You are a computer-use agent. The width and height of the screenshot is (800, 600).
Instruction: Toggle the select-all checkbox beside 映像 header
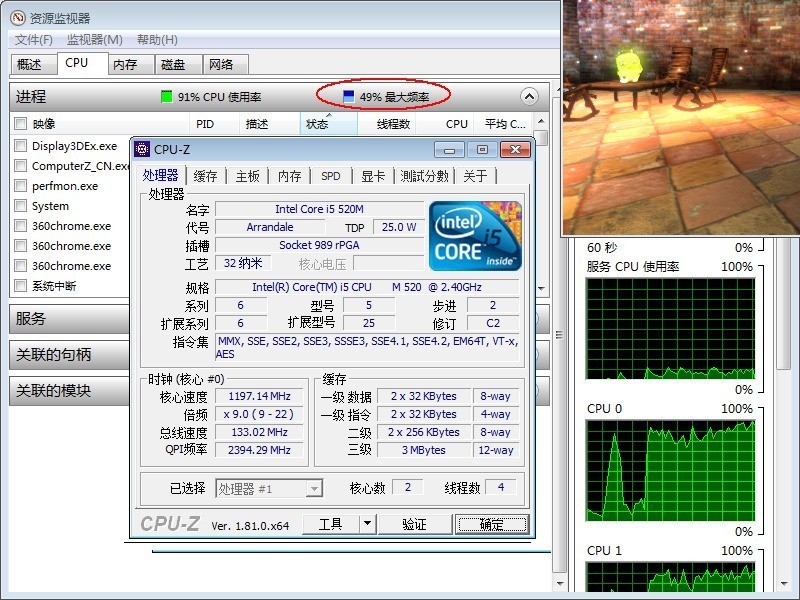[x=21, y=123]
